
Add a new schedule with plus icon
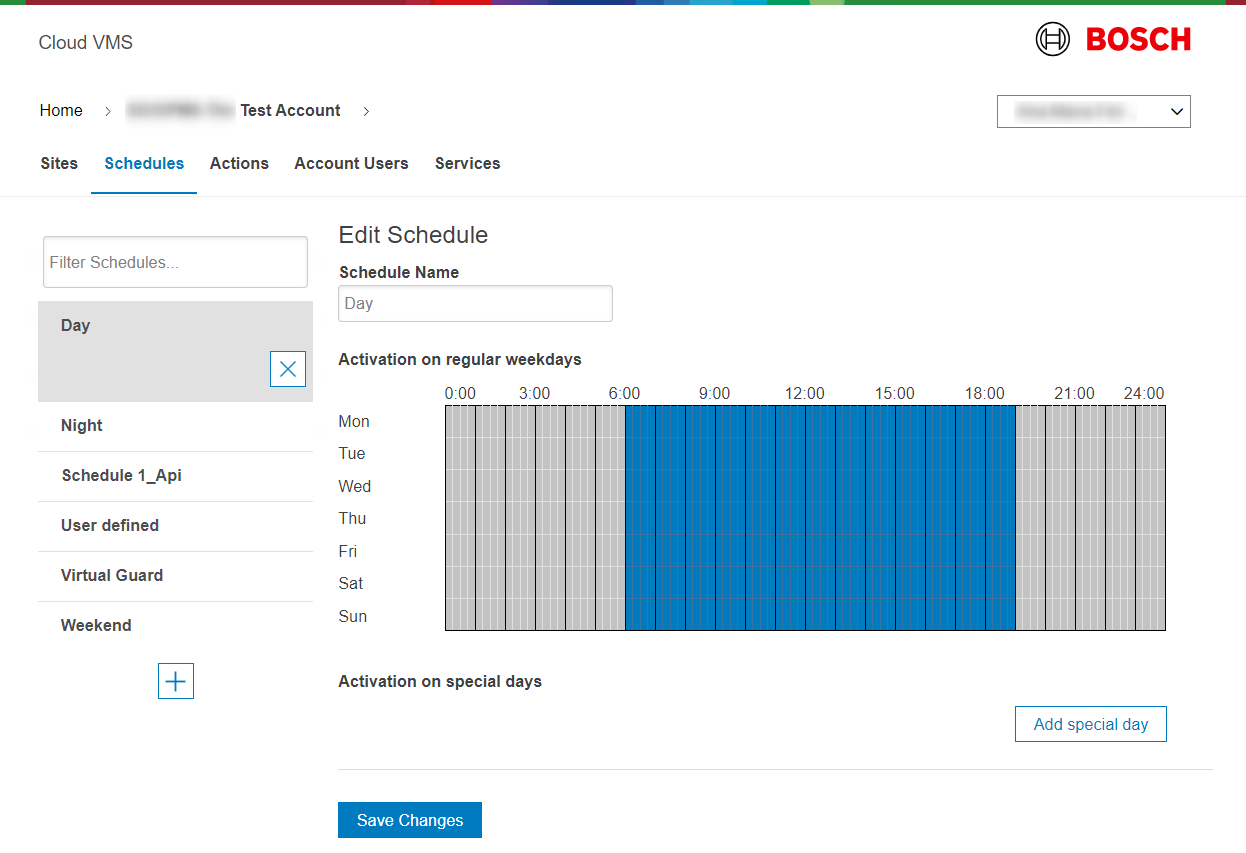pos(176,681)
